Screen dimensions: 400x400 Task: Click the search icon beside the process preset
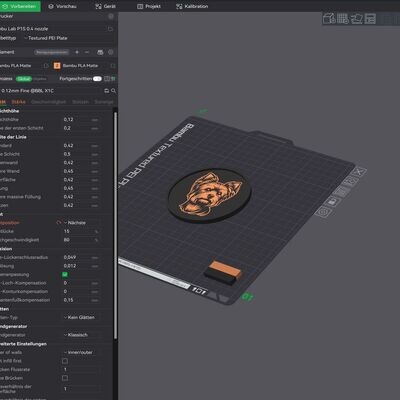pos(113,91)
